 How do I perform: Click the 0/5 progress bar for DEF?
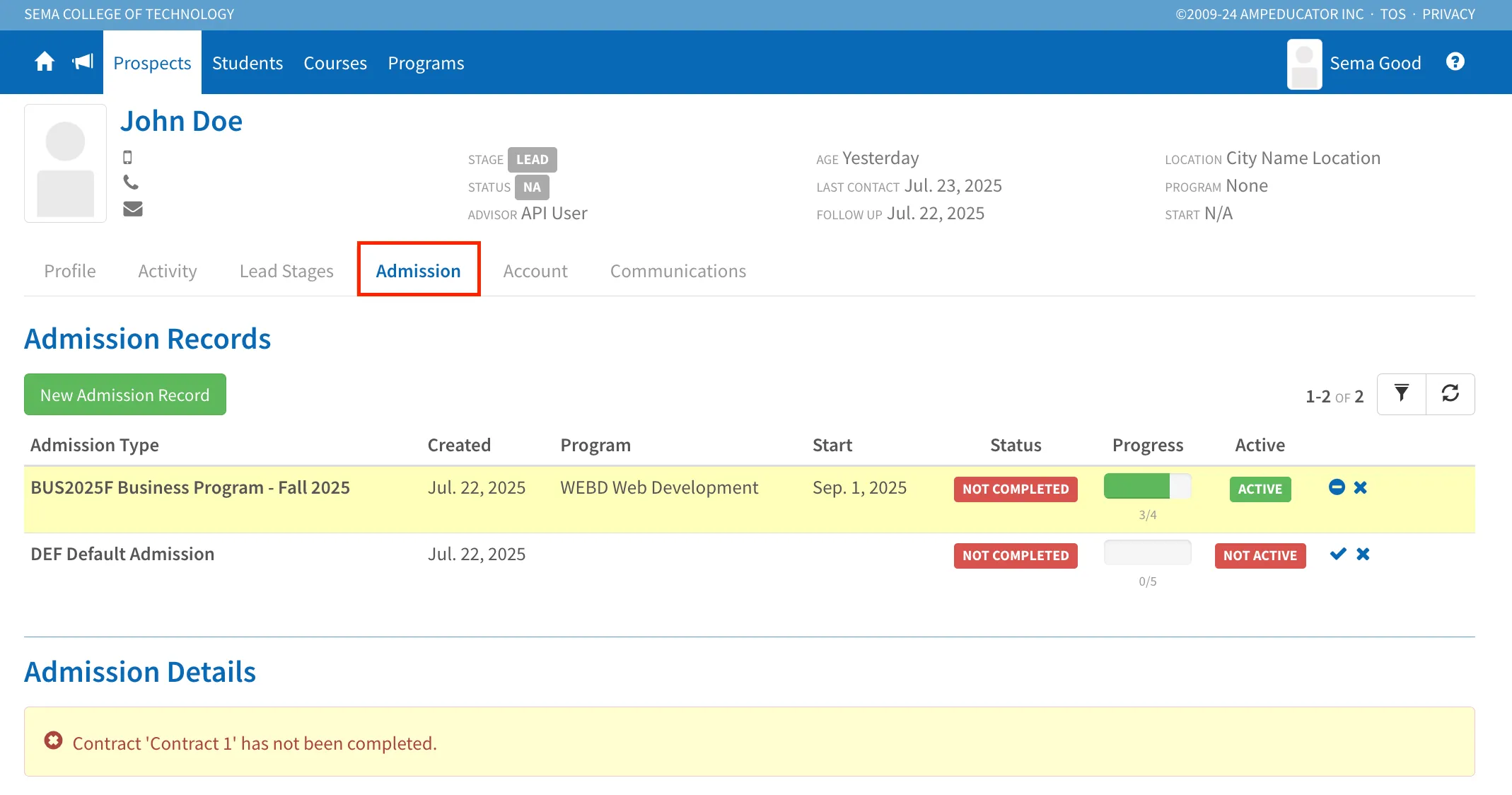click(1147, 552)
